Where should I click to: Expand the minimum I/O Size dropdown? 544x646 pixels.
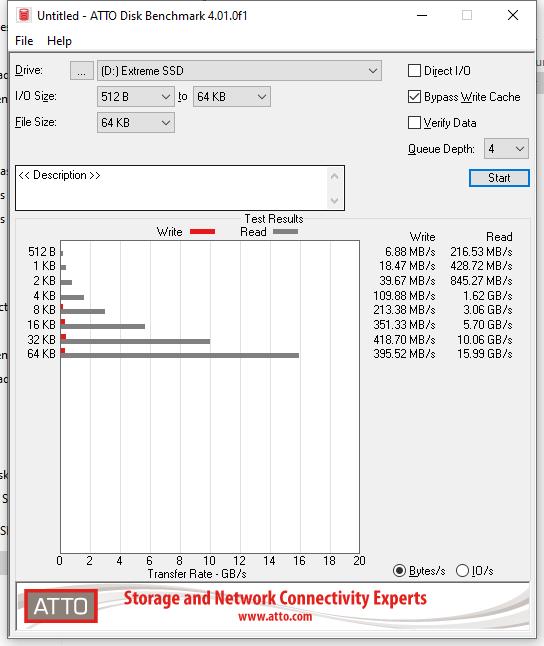point(136,96)
